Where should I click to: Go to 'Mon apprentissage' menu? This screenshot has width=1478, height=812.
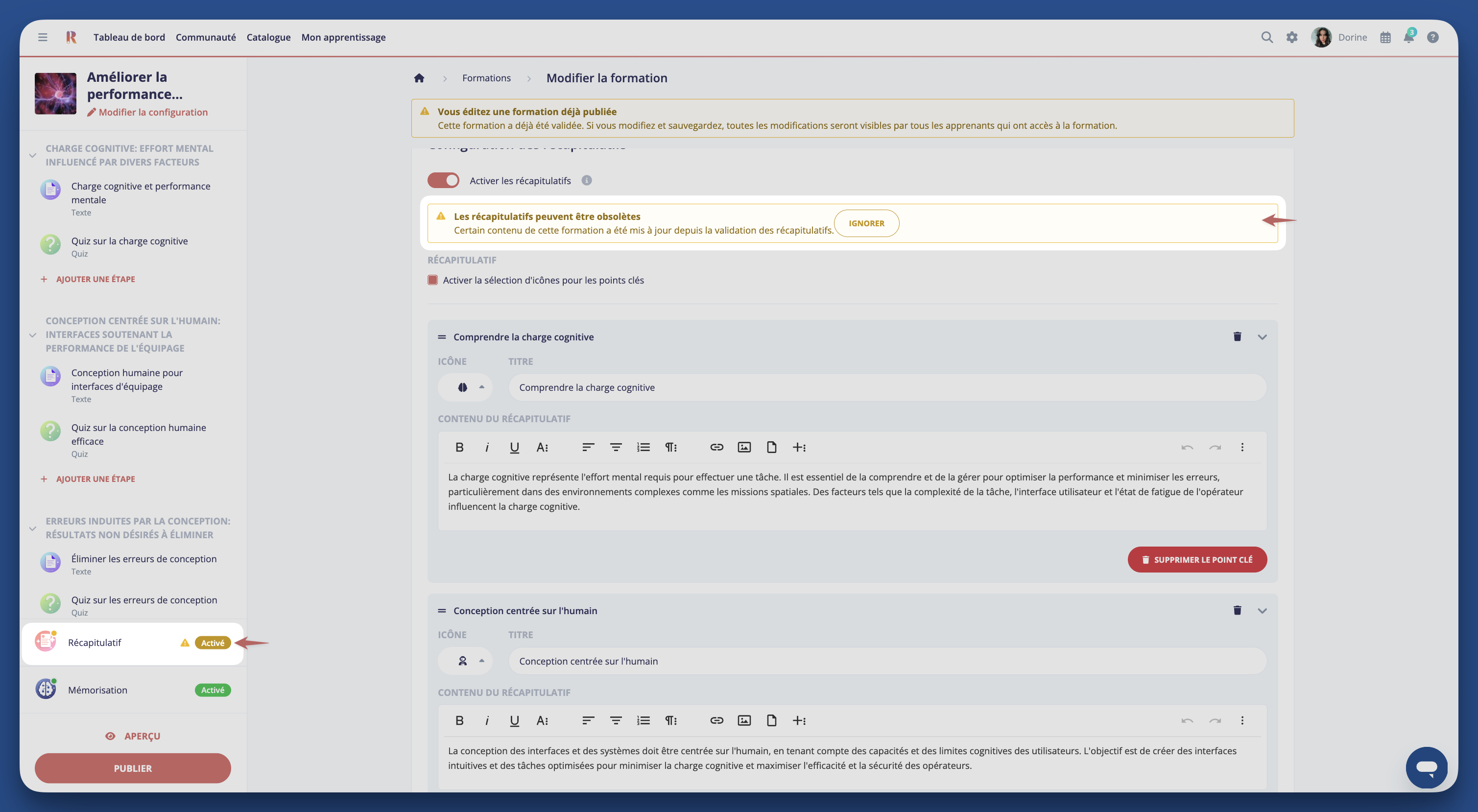pos(343,37)
